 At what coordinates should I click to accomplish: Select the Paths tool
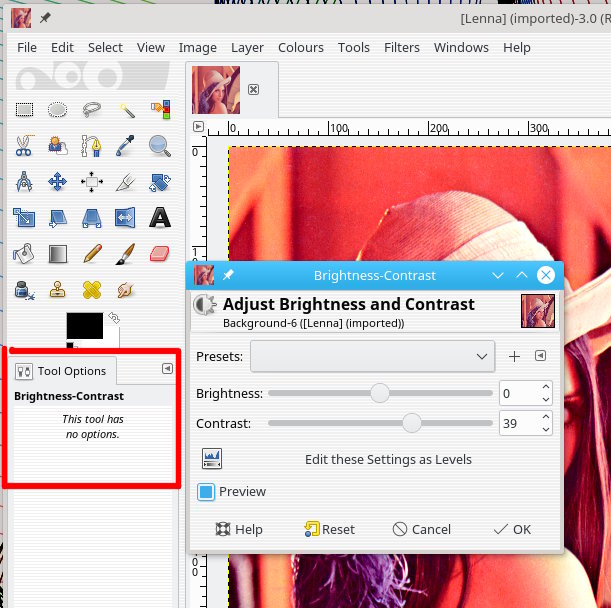(x=92, y=146)
